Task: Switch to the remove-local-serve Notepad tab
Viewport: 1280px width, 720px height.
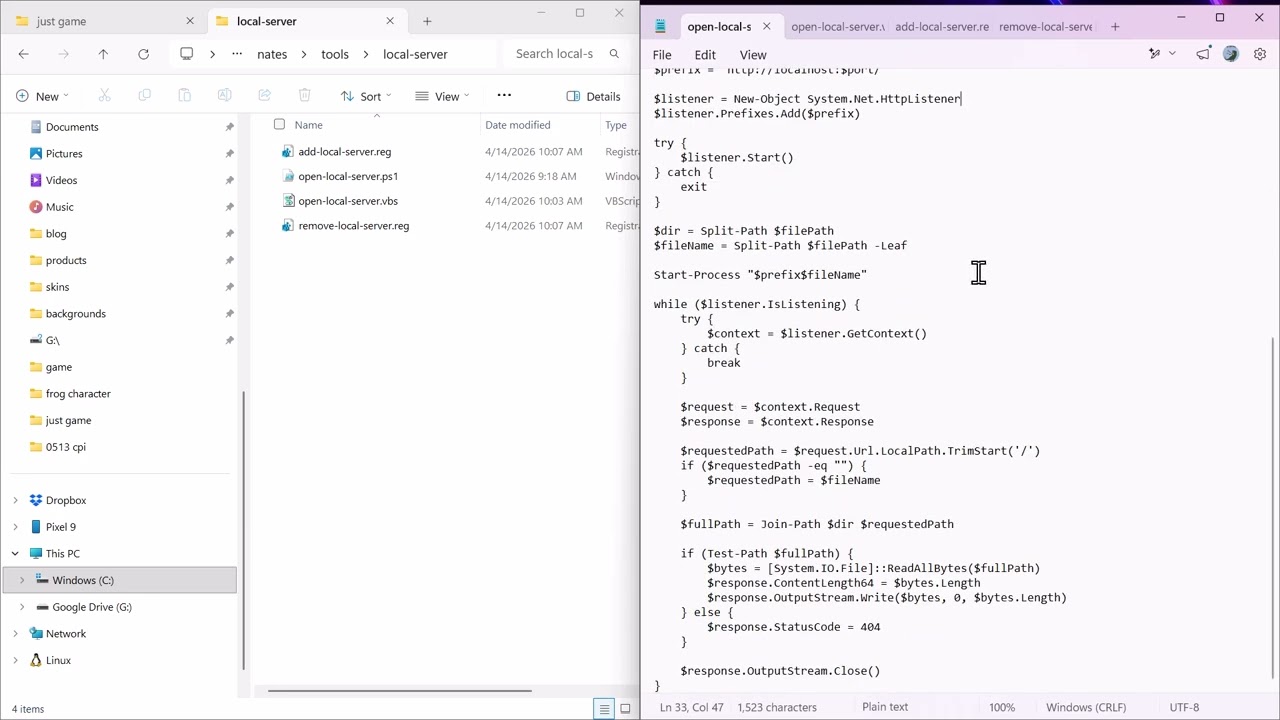Action: (1045, 27)
